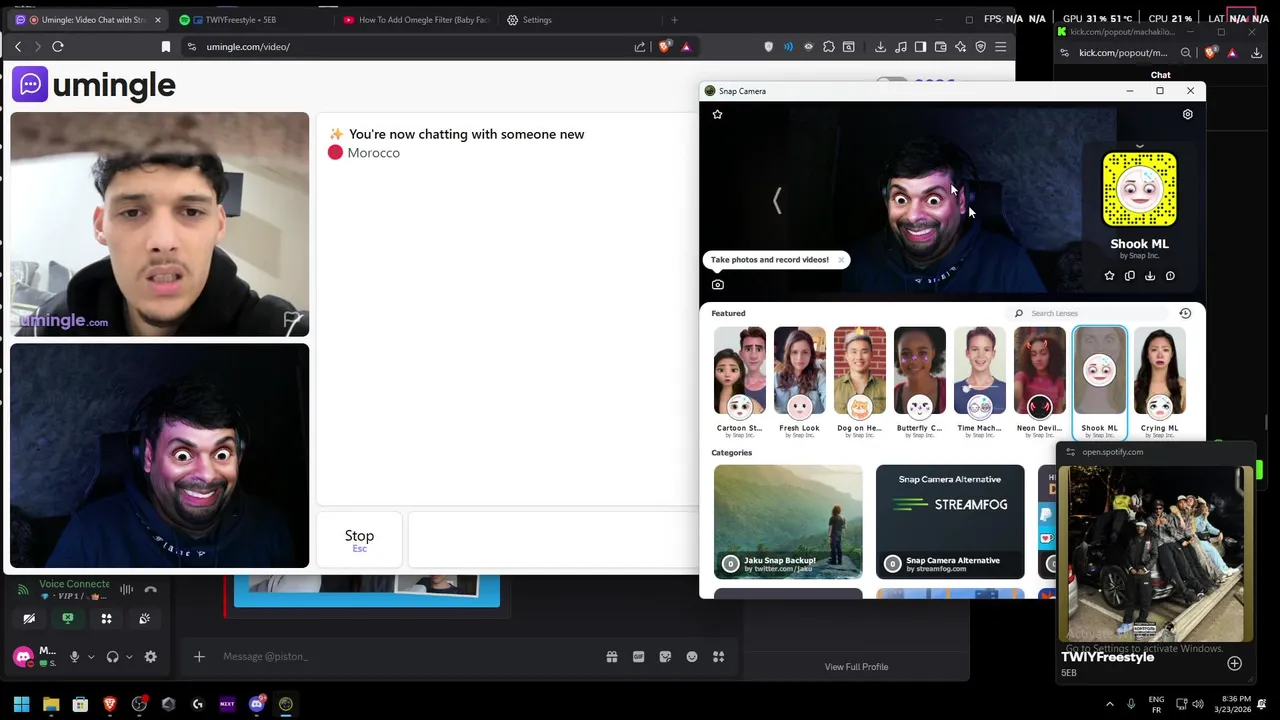Open Discord user settings gear

[150, 657]
